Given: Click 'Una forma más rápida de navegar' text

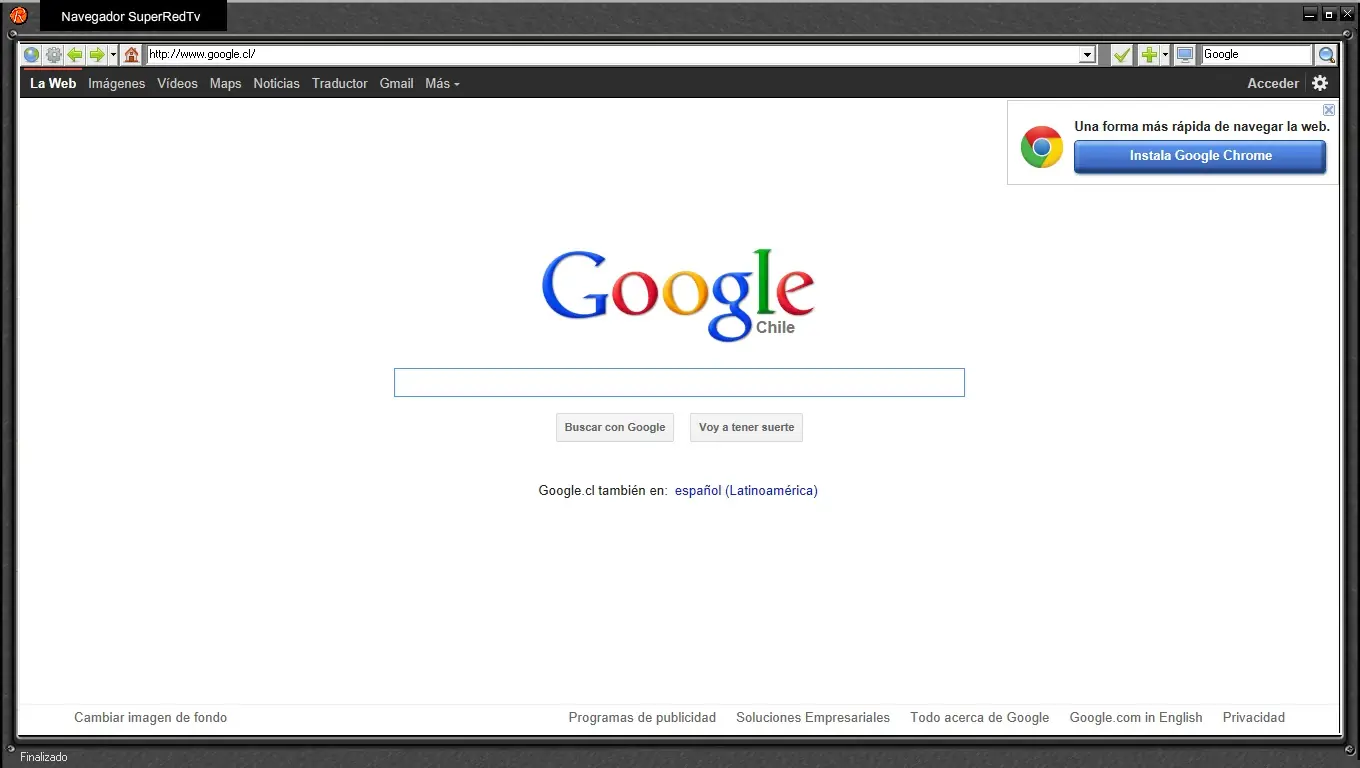Looking at the screenshot, I should pyautogui.click(x=1202, y=127).
